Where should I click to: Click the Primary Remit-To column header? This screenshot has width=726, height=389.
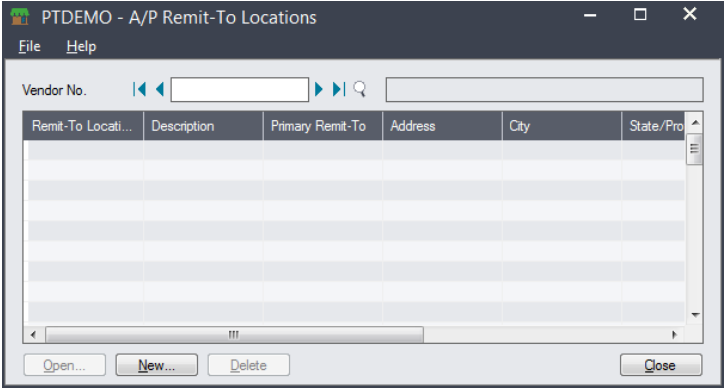tap(323, 126)
